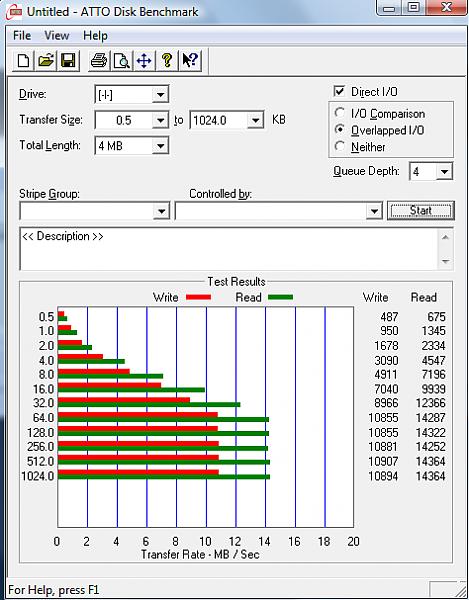
Task: Open the Drive dropdown
Action: [160, 95]
